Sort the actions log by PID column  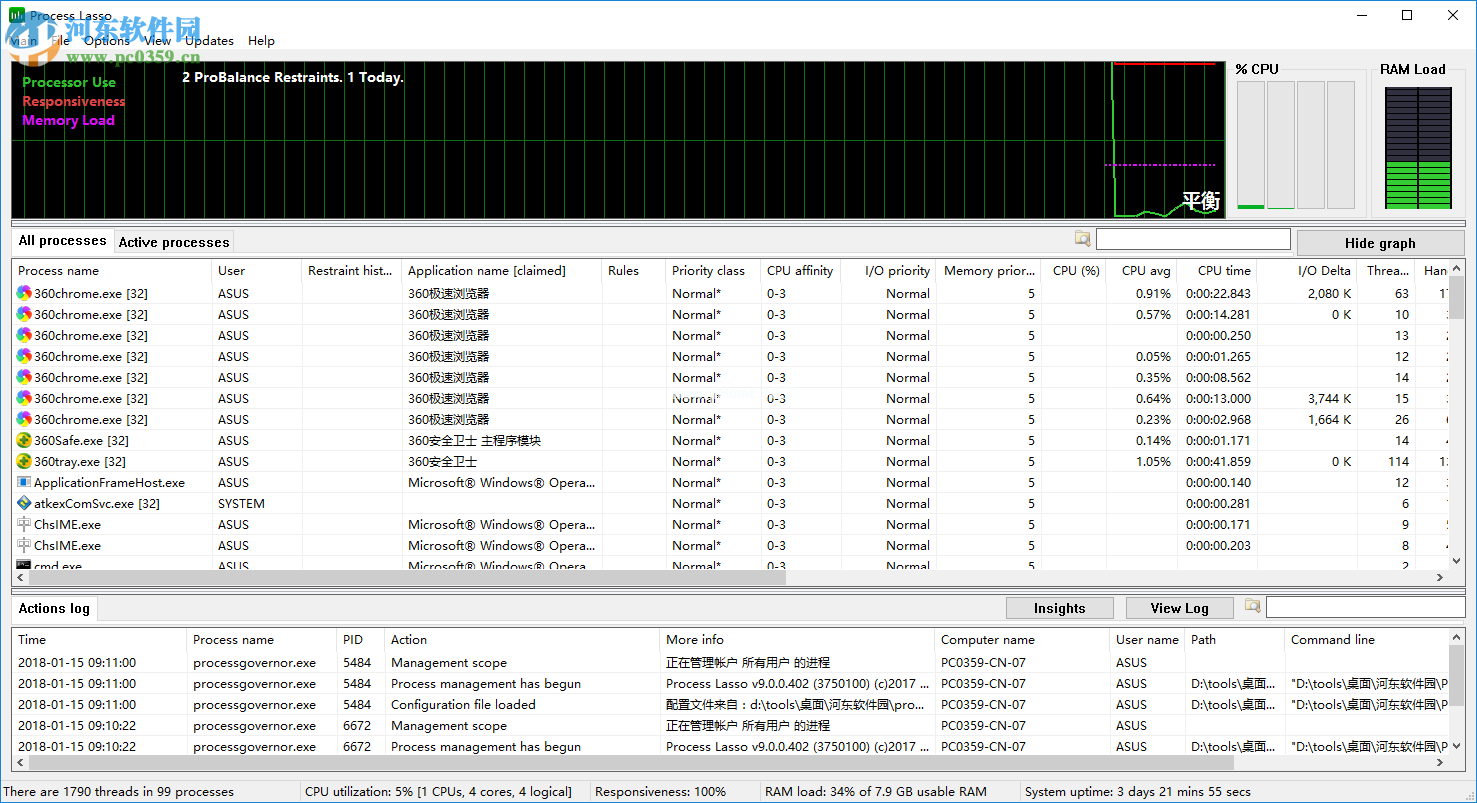[x=361, y=640]
